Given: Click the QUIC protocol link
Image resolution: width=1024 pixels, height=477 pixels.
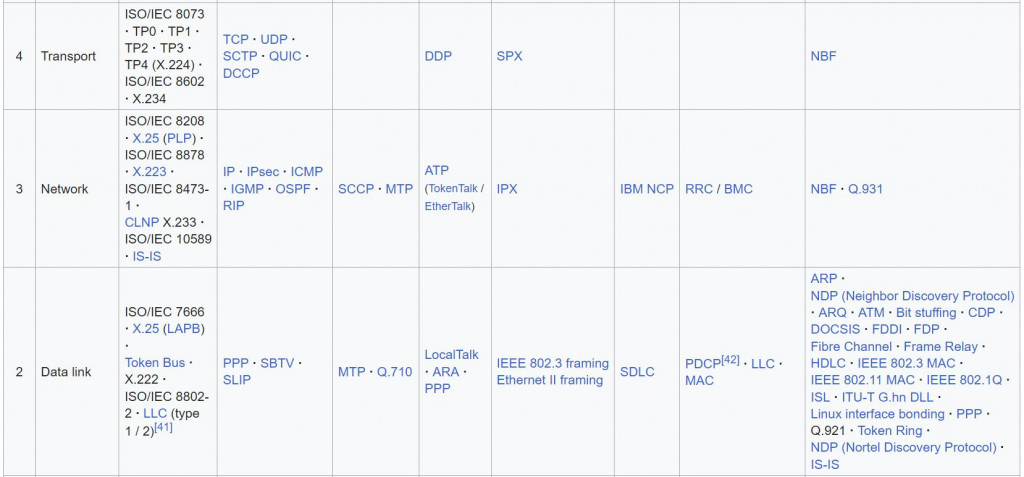Looking at the screenshot, I should (x=285, y=56).
